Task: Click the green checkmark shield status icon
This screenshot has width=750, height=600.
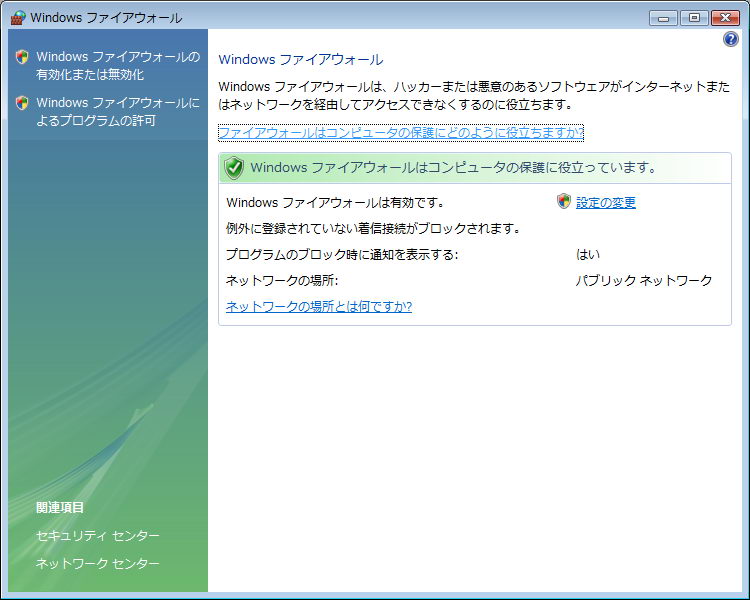Action: click(x=234, y=168)
